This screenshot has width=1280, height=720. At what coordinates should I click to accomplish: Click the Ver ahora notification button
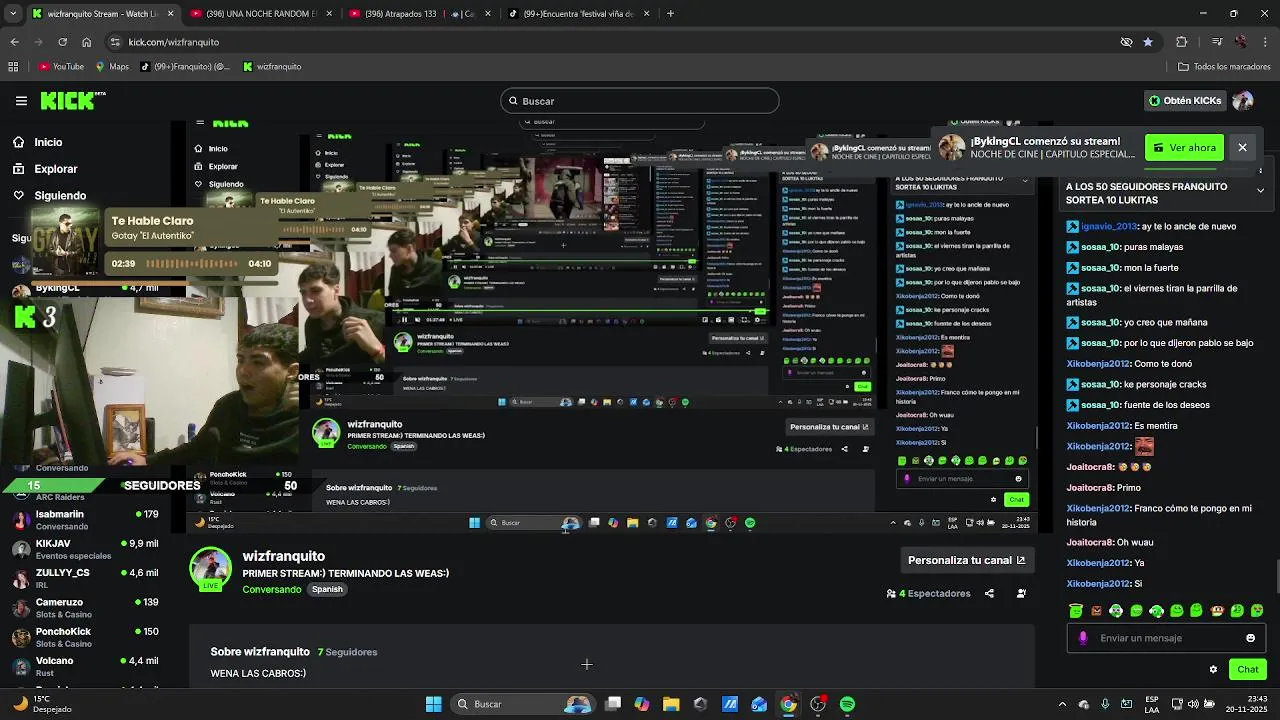coord(1184,148)
